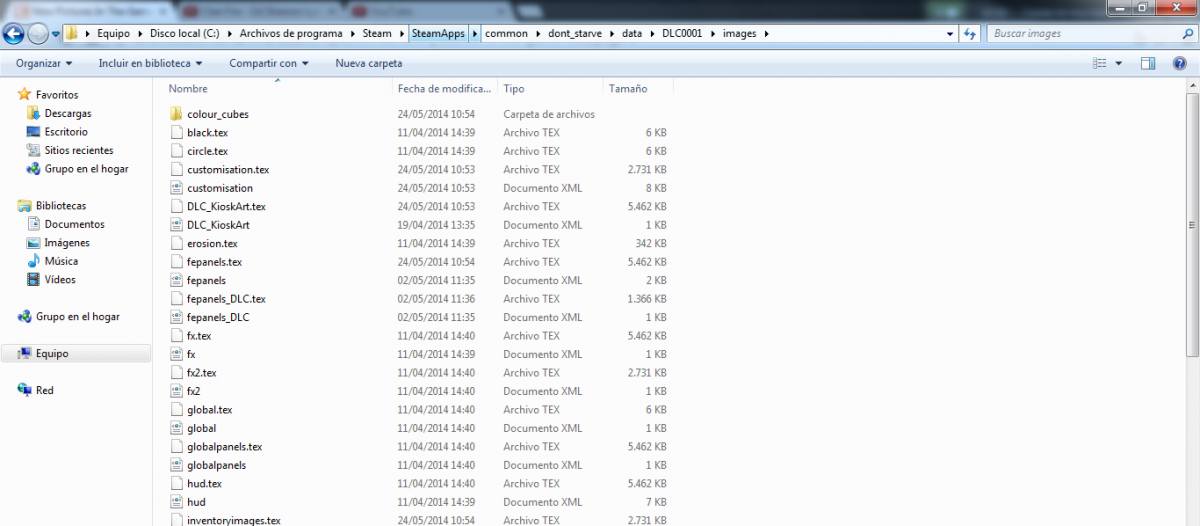Go to DLC0001 breadcrumb segment
The image size is (1200, 526).
coord(683,33)
